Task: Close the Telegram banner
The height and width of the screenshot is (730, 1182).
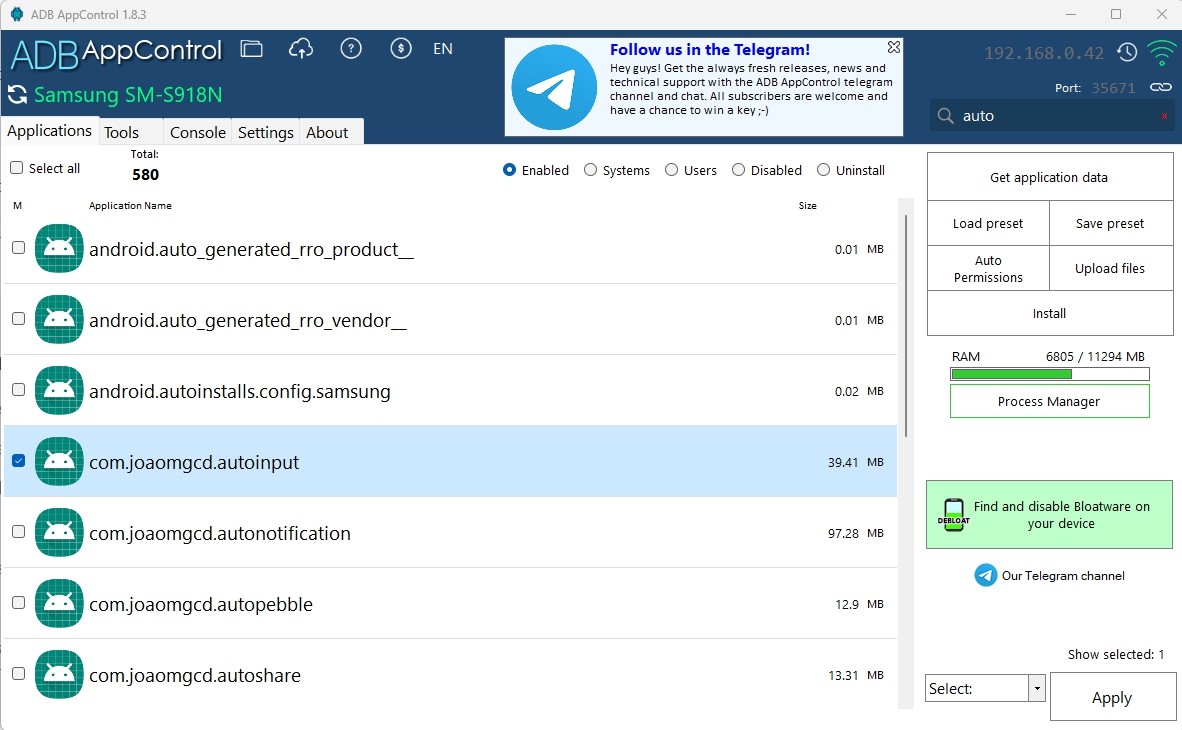Action: (893, 48)
